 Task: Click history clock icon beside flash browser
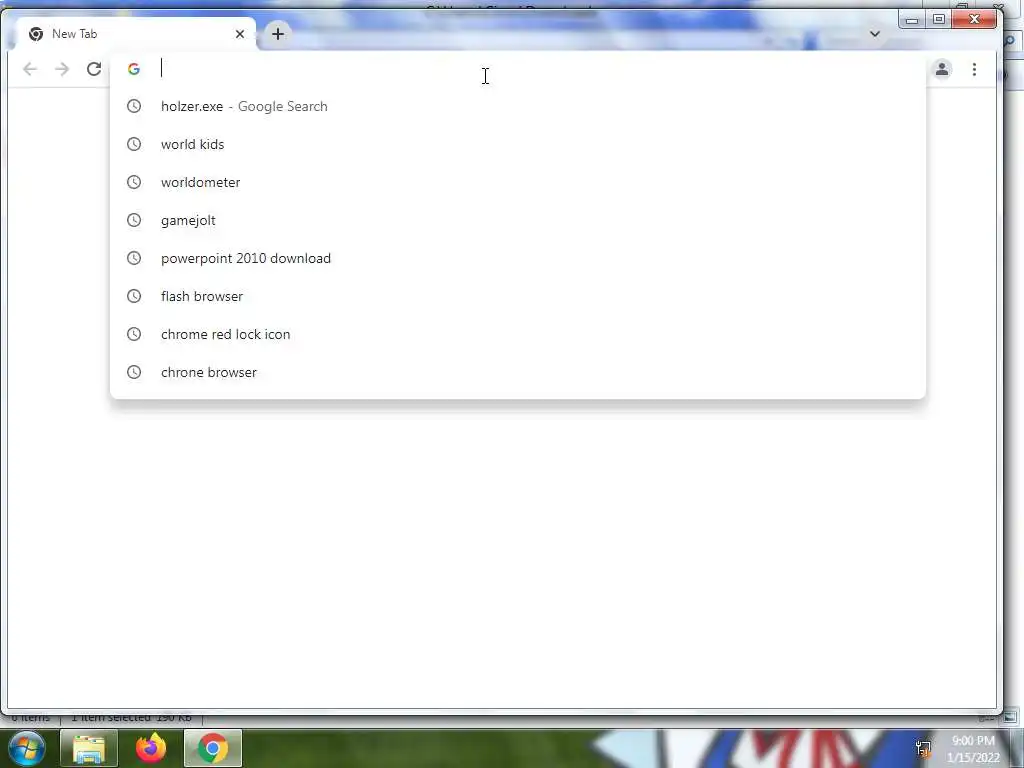tap(134, 296)
